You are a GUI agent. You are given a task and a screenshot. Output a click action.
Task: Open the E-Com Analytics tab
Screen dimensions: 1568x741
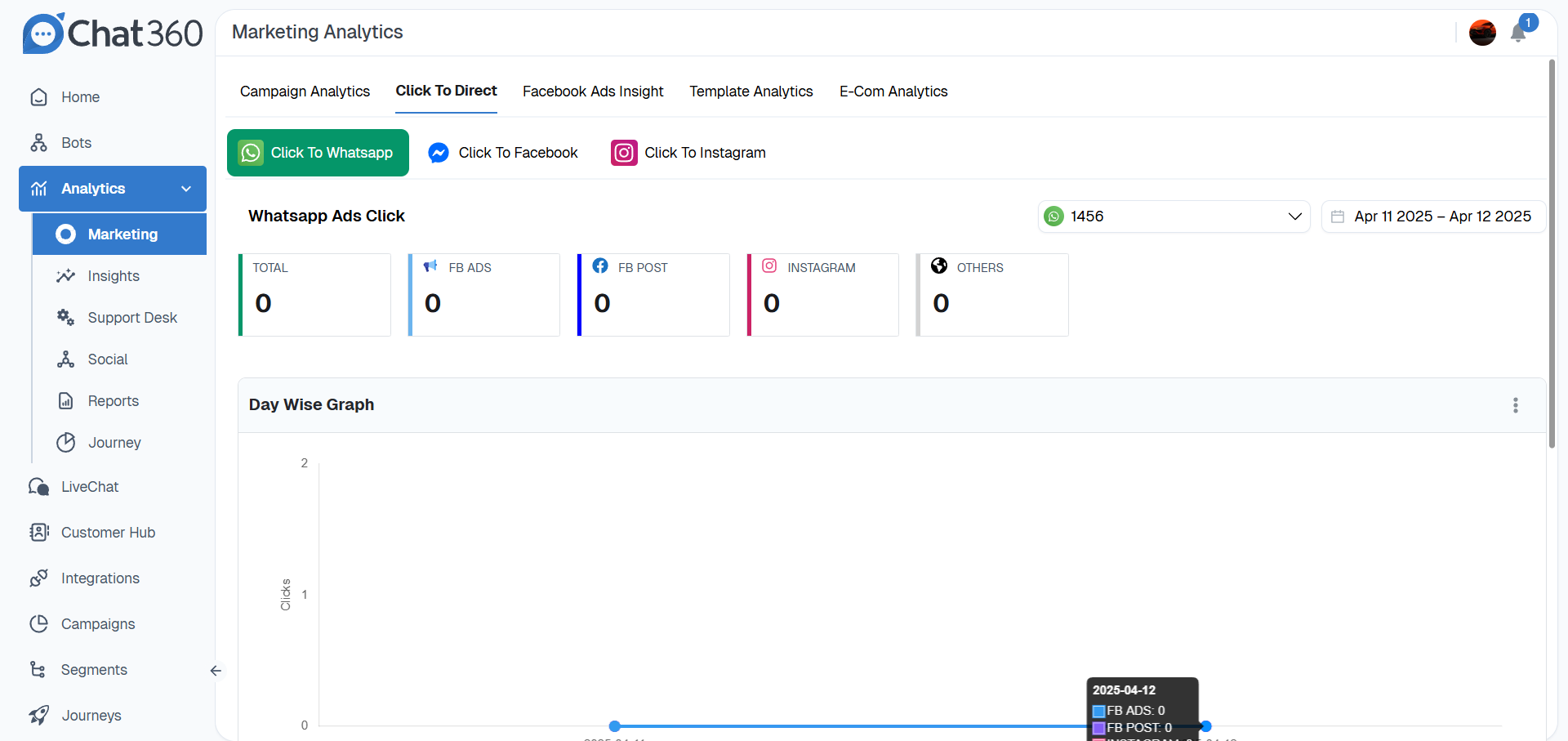pyautogui.click(x=893, y=92)
